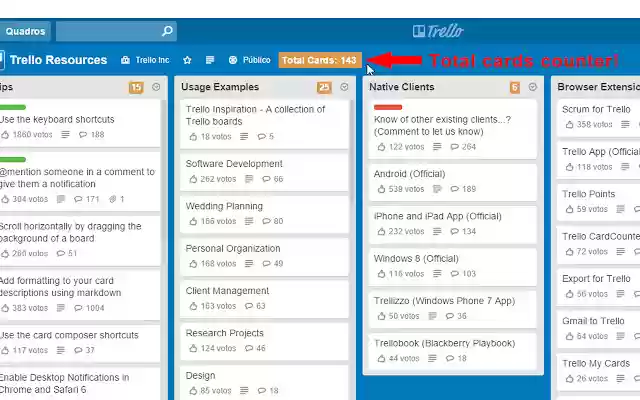Viewport: 640px width, 400px height.
Task: Click thumbs-up votes icon on Android (Official)
Action: [382, 189]
